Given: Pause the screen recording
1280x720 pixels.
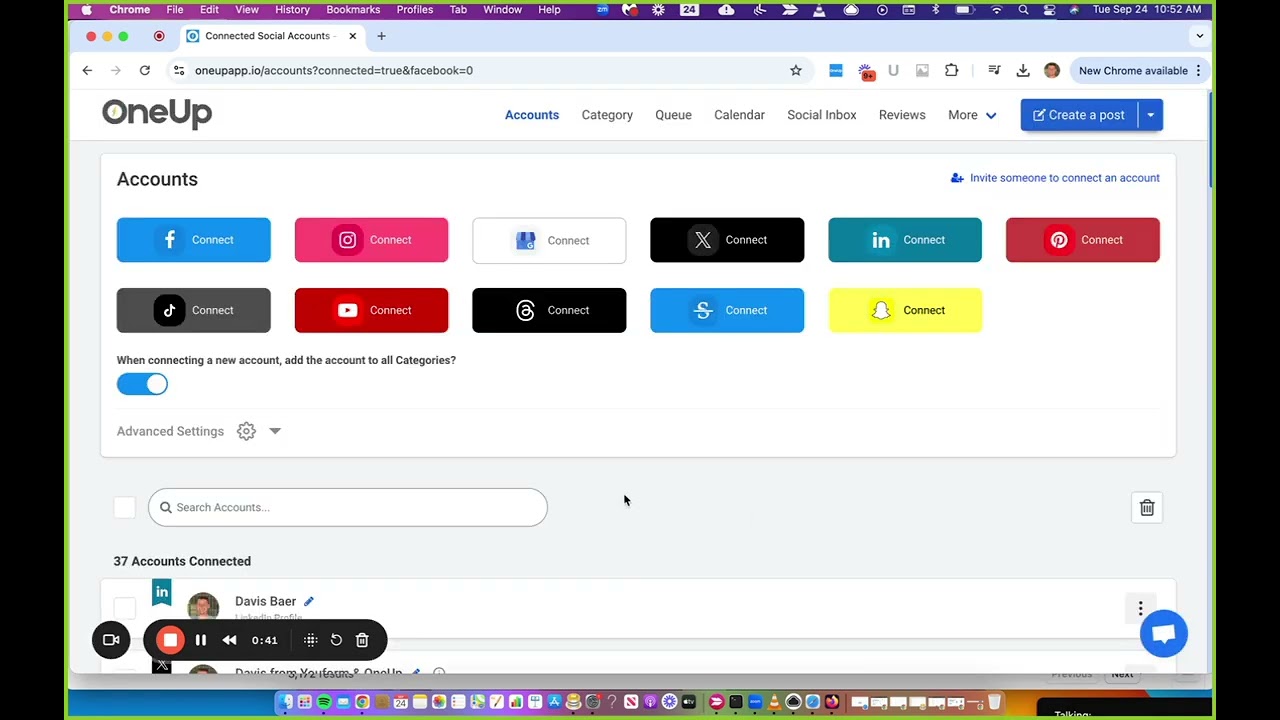Looking at the screenshot, I should tap(201, 640).
